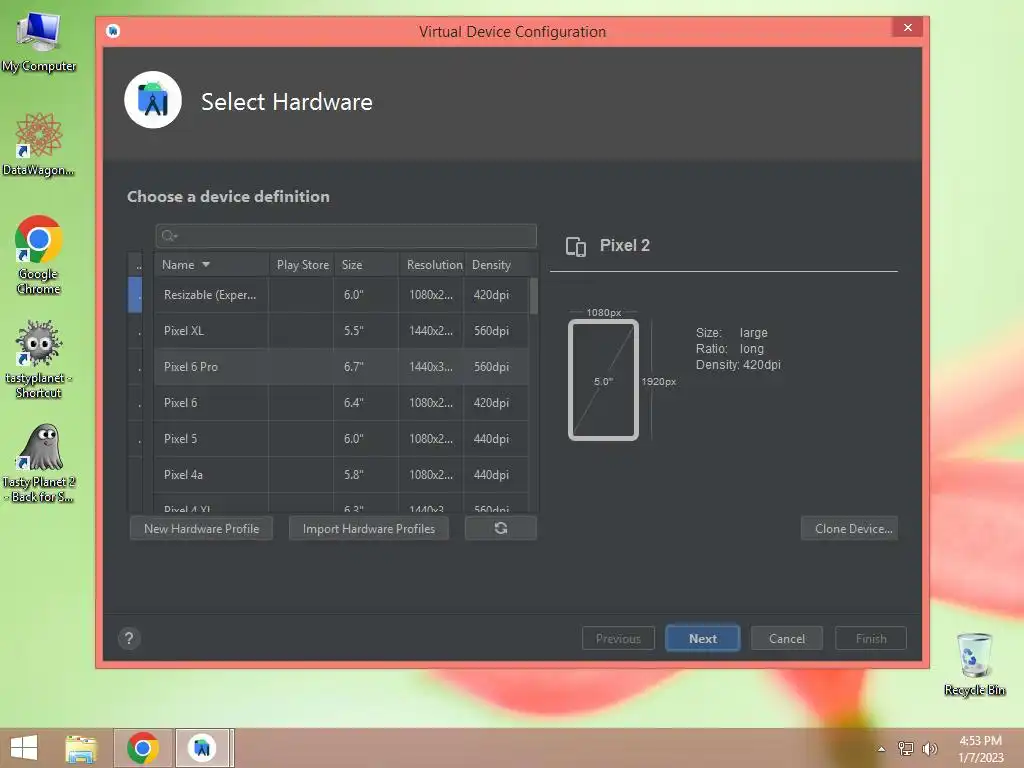
Task: Click the title bar Android Studio icon
Action: tap(113, 31)
